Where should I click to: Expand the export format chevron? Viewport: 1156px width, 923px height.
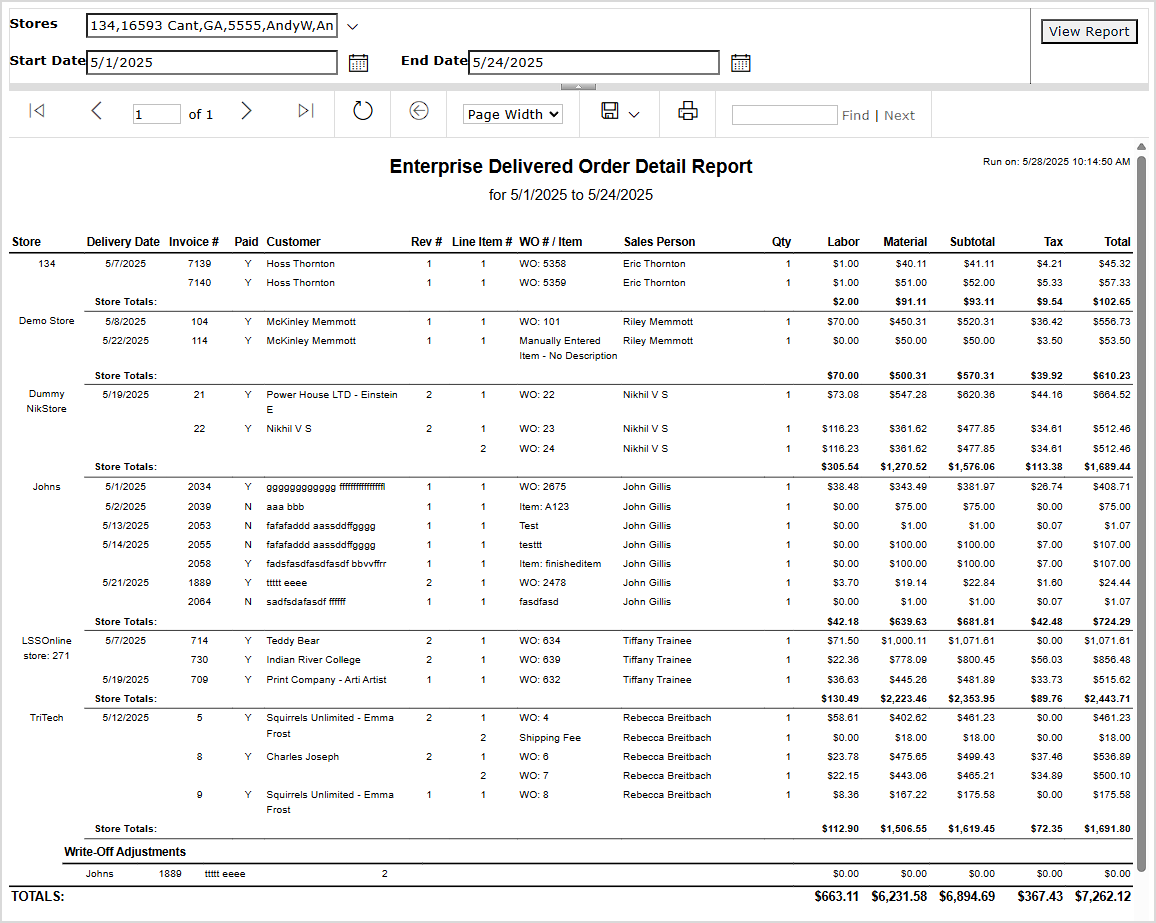point(633,114)
